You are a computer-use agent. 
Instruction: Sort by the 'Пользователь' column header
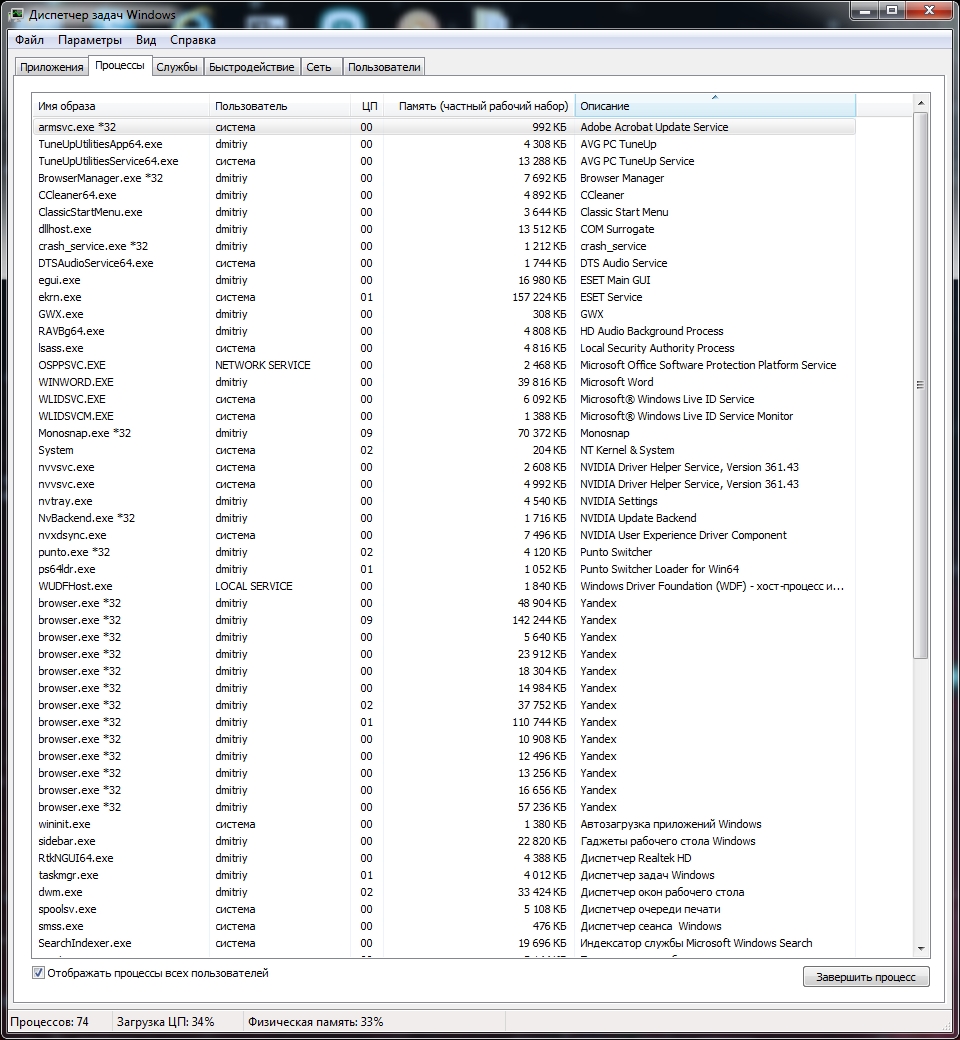tap(250, 106)
